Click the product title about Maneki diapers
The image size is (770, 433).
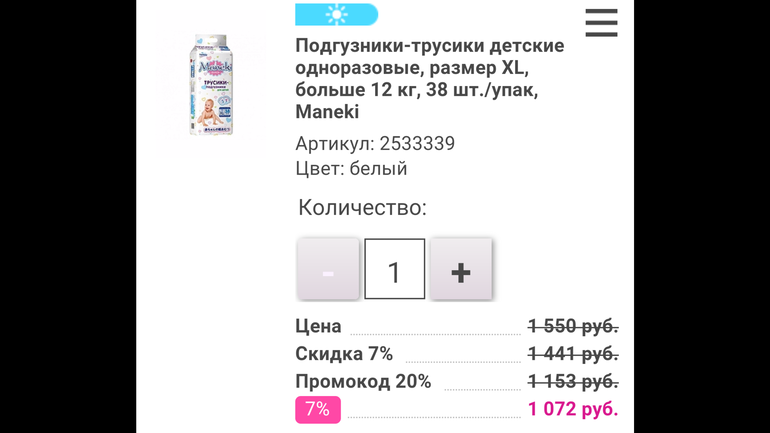click(429, 79)
